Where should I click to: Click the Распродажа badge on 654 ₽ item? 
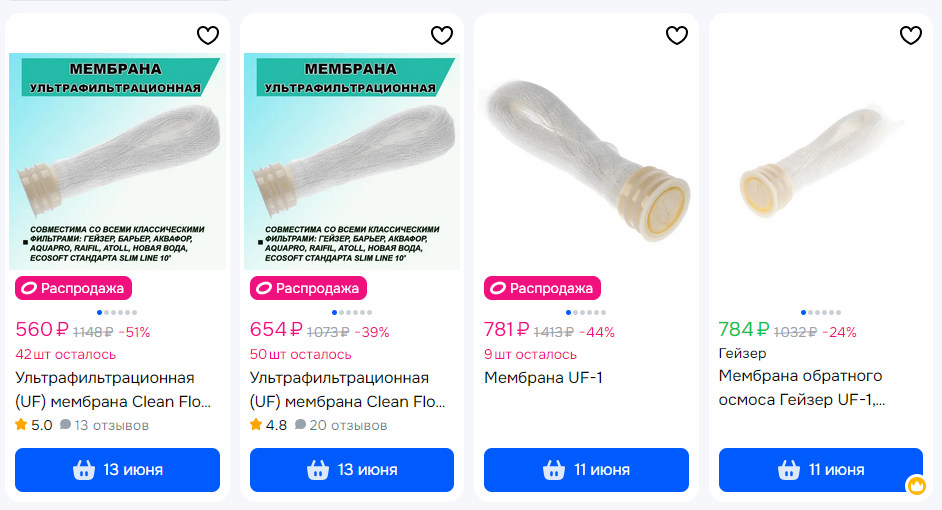tap(309, 289)
